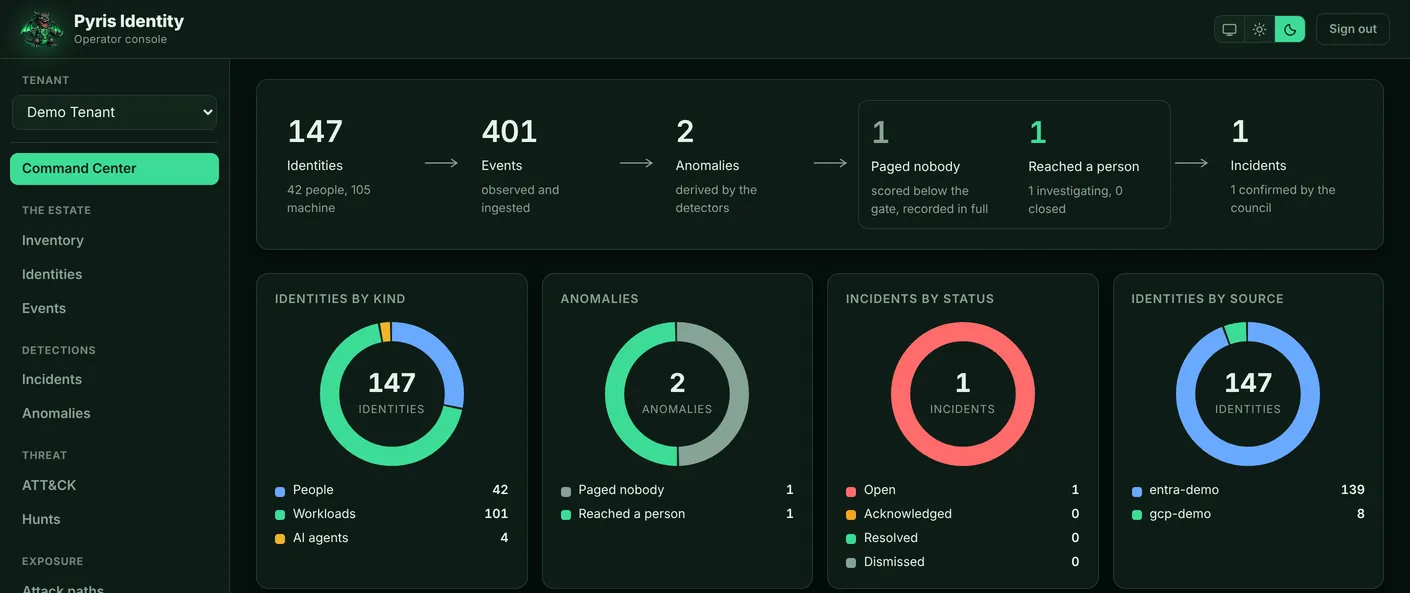Open Events in the sidebar
This screenshot has height=593, width=1410.
pyautogui.click(x=44, y=308)
